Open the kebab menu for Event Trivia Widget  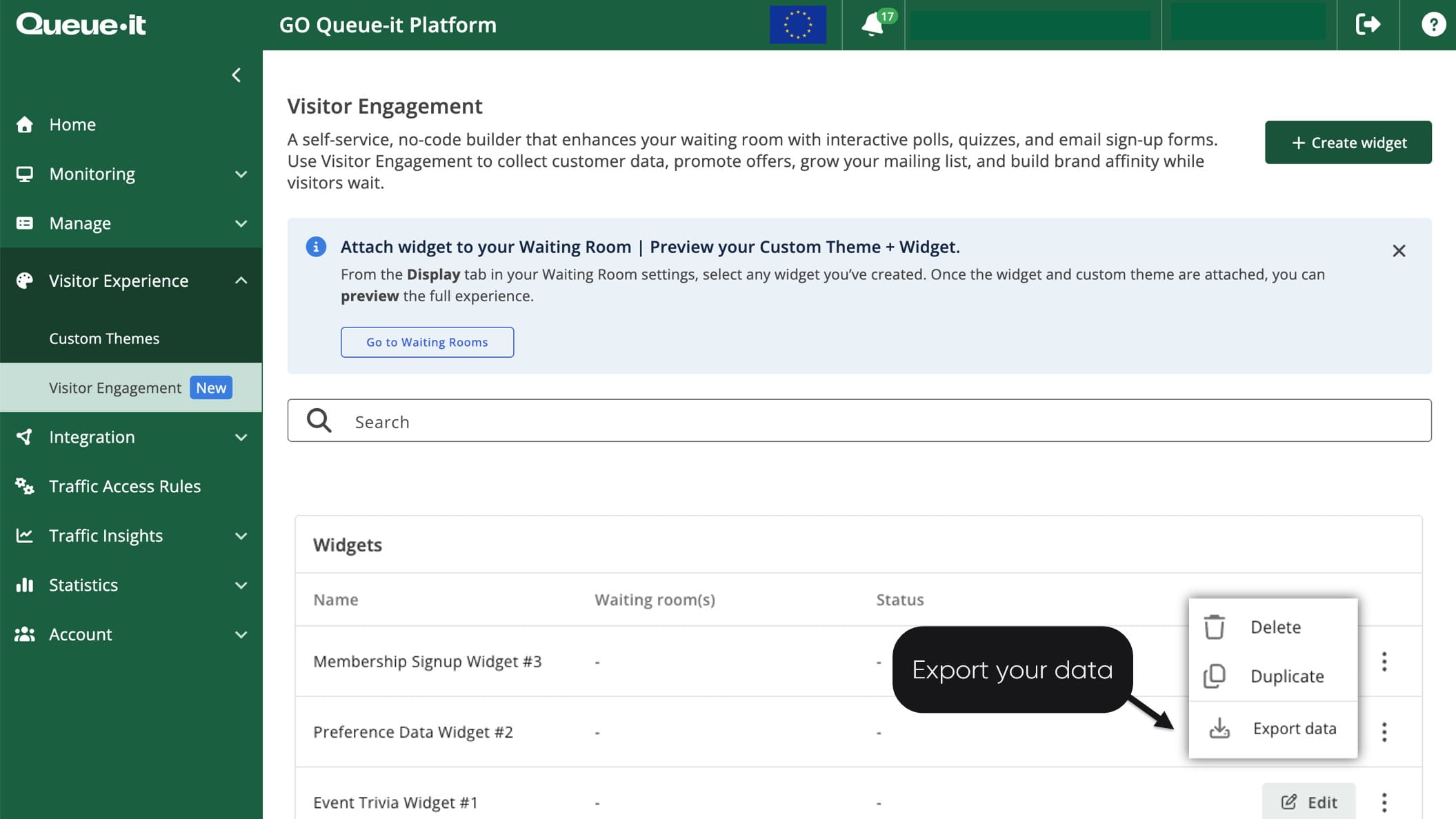tap(1384, 802)
